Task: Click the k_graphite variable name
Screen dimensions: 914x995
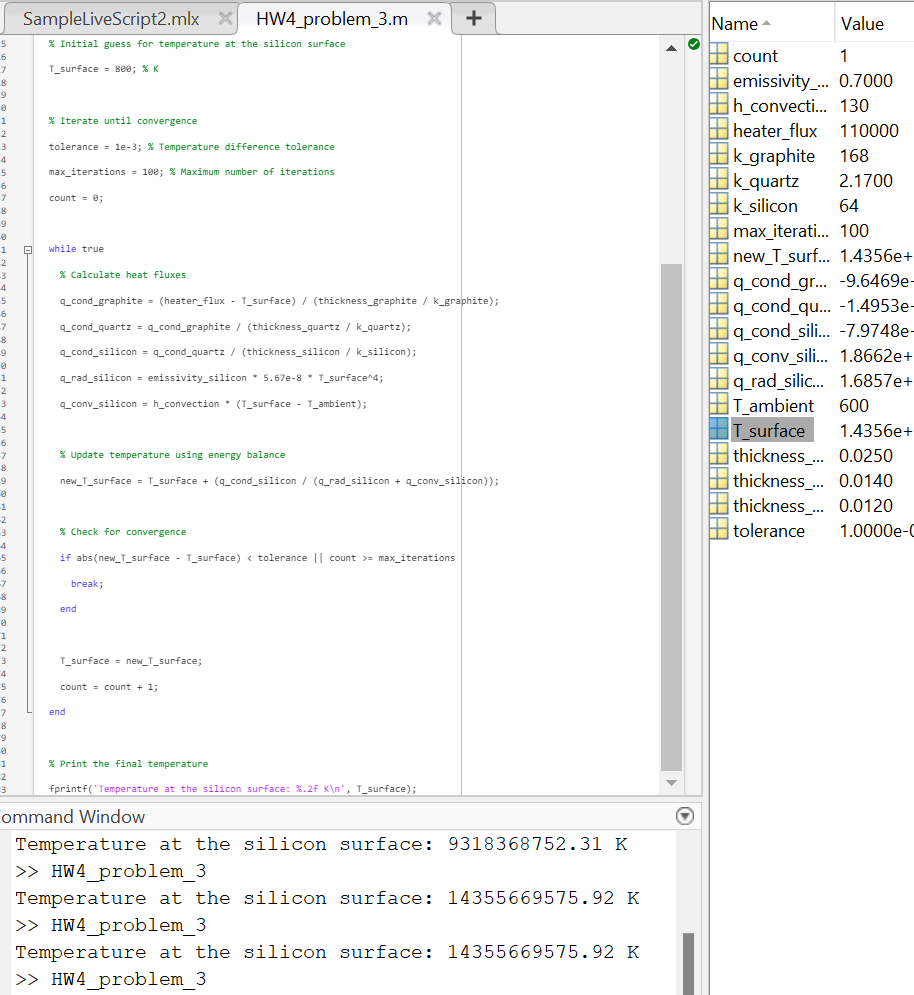Action: 774,156
